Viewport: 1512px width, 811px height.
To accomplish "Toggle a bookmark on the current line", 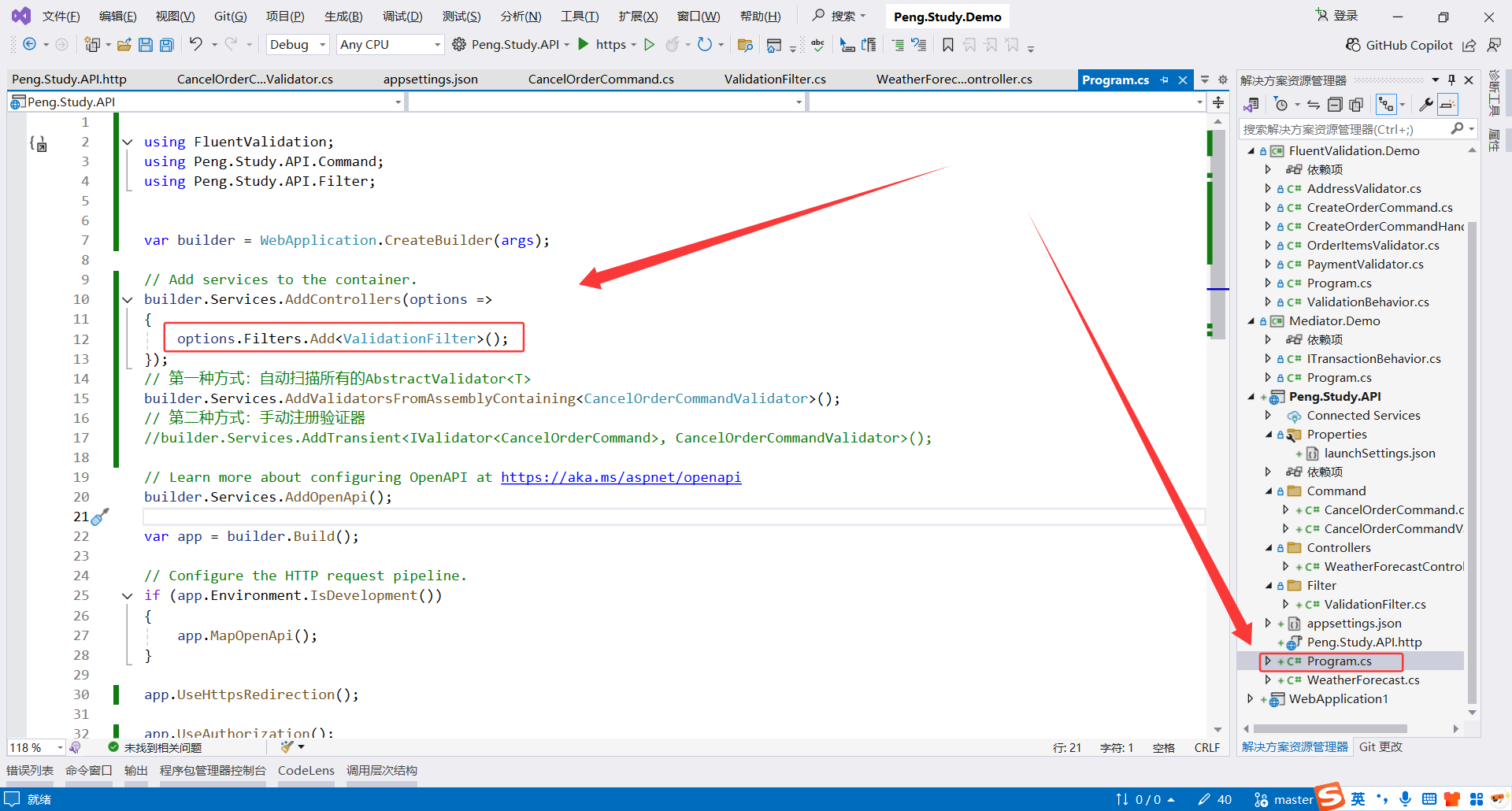I will coord(948,45).
